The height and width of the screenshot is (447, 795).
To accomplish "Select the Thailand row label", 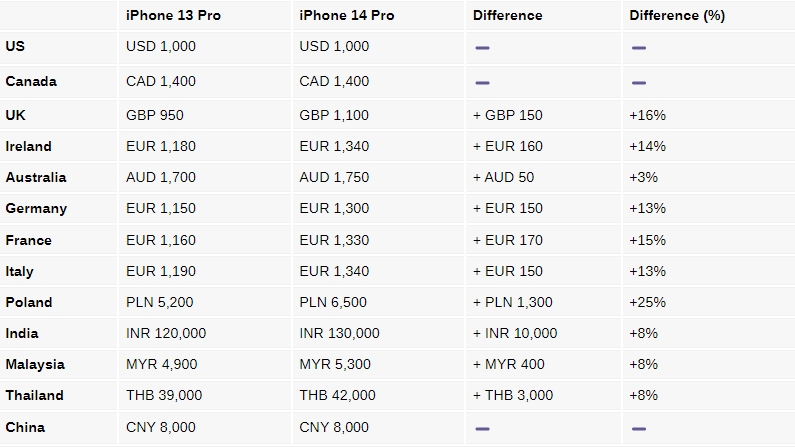I will (x=34, y=395).
